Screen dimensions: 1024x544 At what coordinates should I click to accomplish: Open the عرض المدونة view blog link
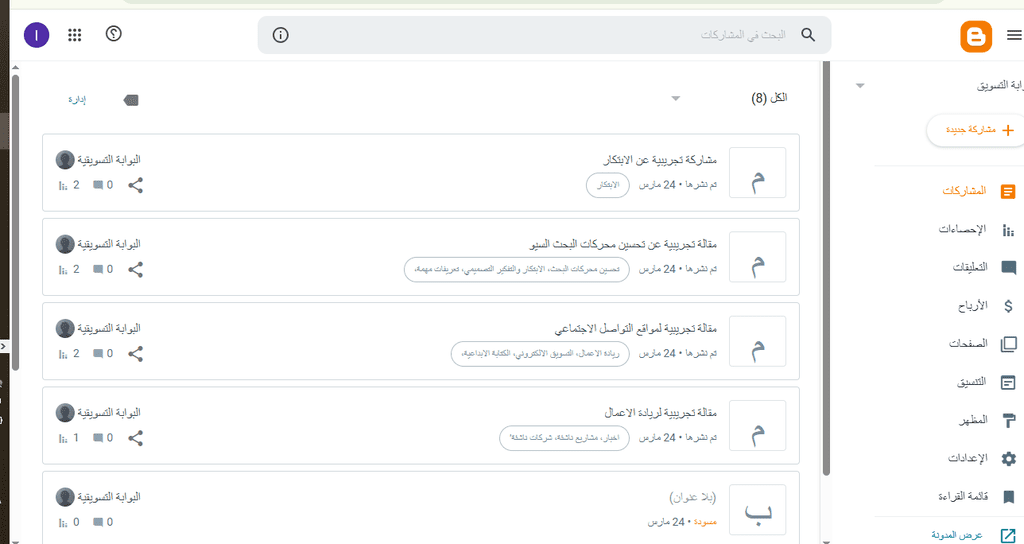(972, 536)
